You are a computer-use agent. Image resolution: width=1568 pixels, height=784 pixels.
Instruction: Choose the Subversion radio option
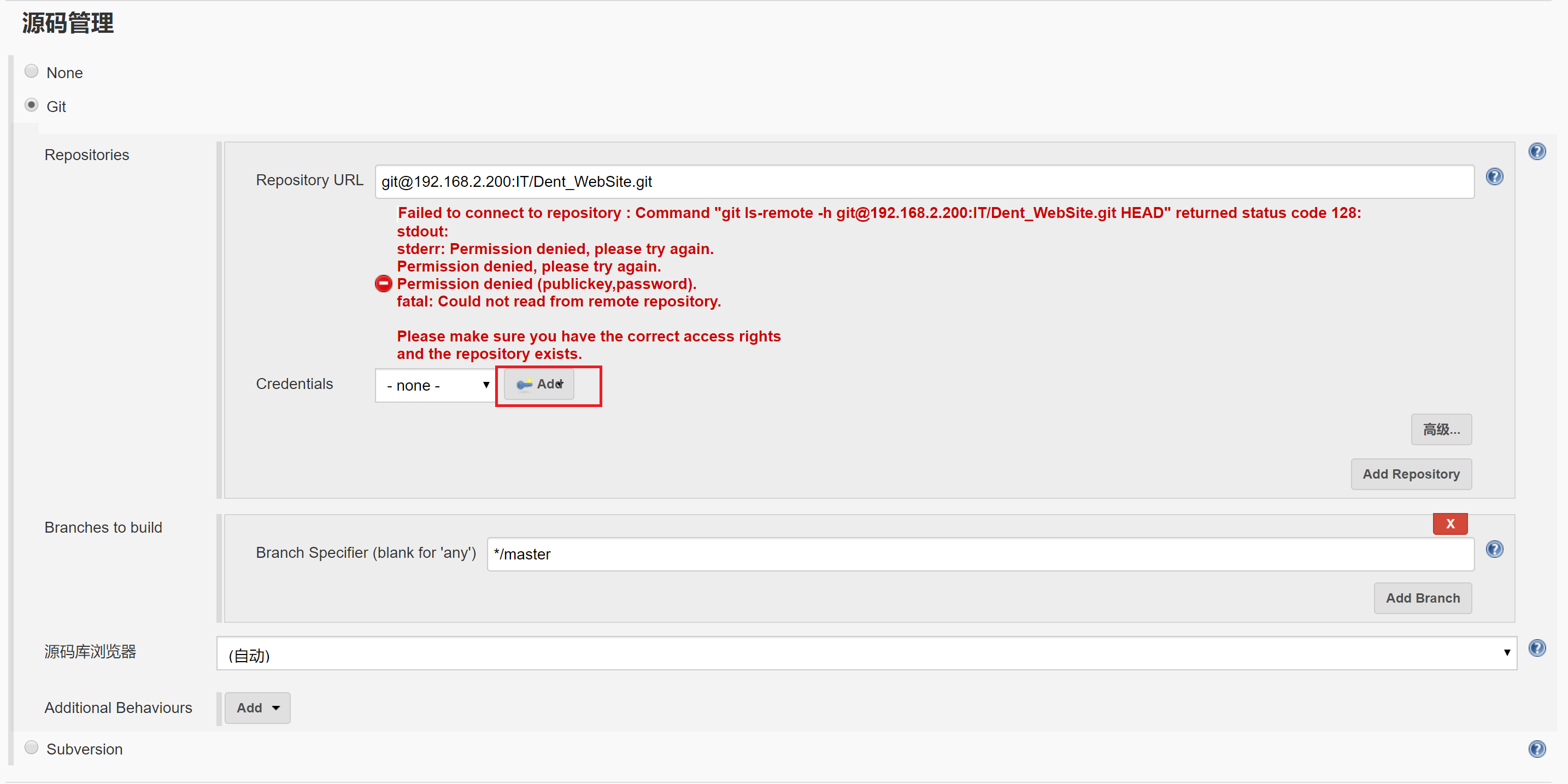pos(32,747)
